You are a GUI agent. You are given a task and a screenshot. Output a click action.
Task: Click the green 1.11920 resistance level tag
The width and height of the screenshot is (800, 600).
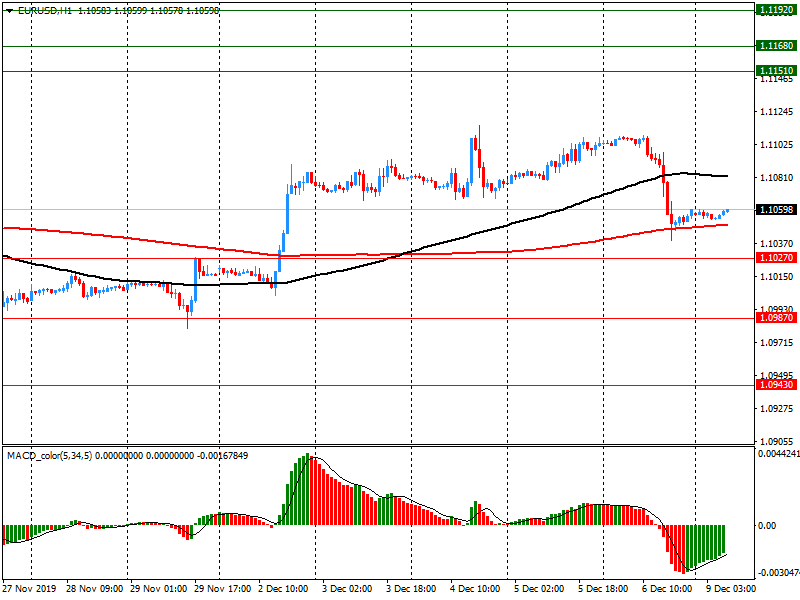pos(776,10)
